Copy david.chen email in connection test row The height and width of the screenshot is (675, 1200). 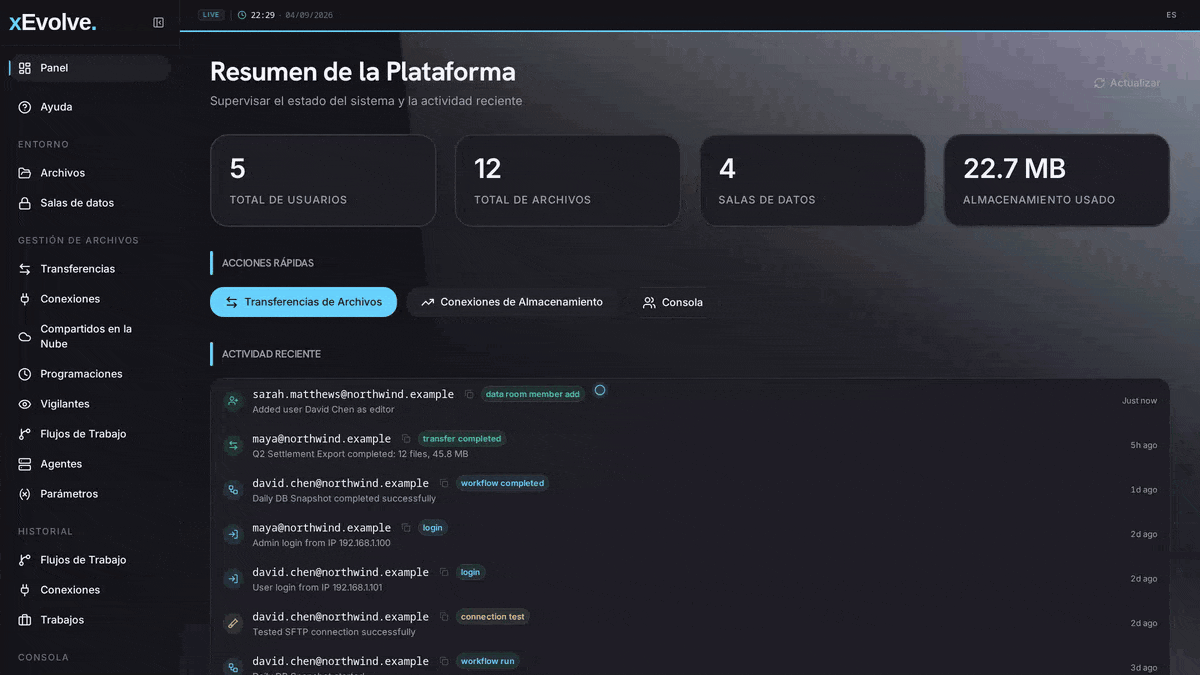[x=444, y=617]
